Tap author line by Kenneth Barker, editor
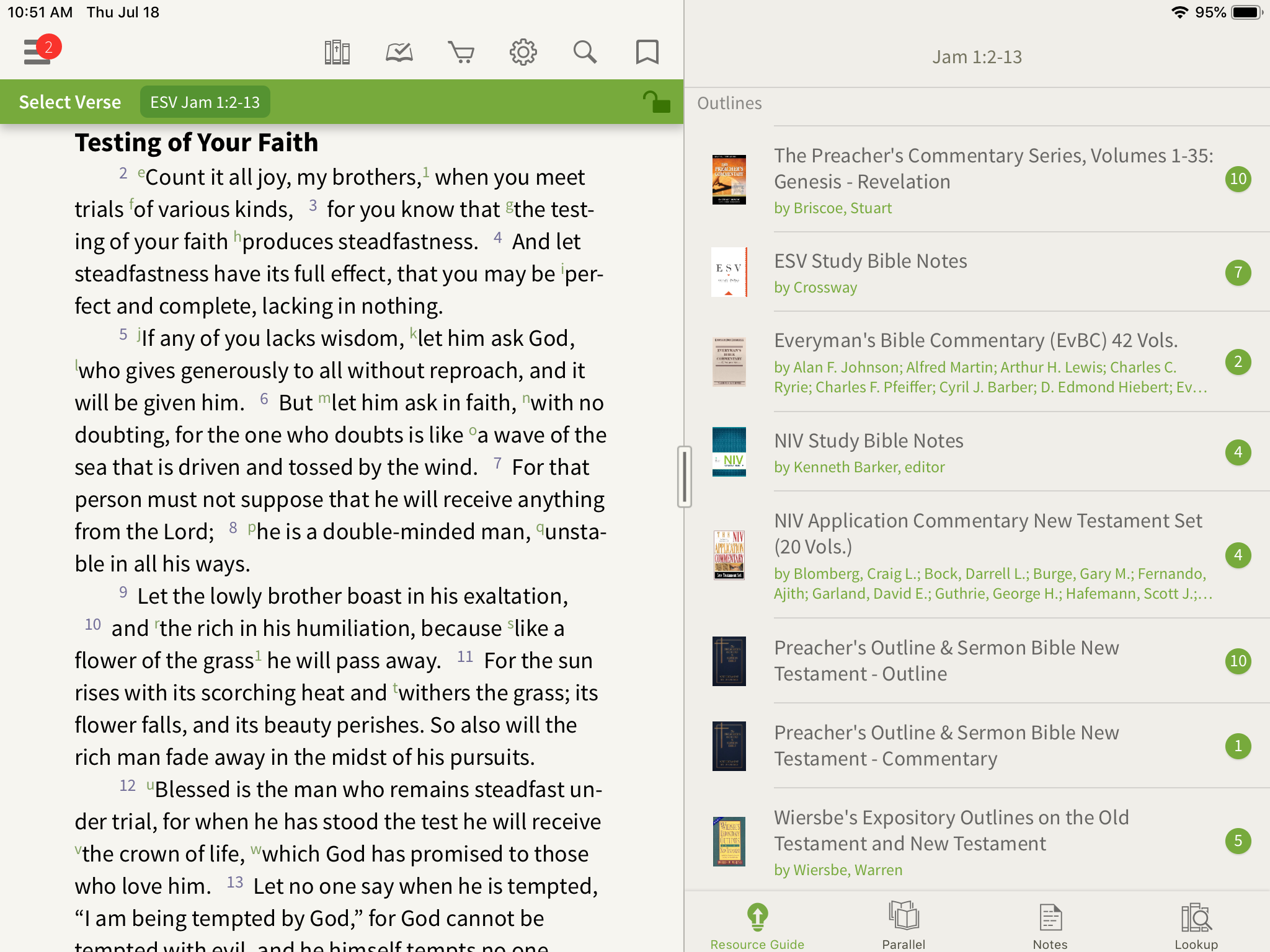 [x=859, y=467]
